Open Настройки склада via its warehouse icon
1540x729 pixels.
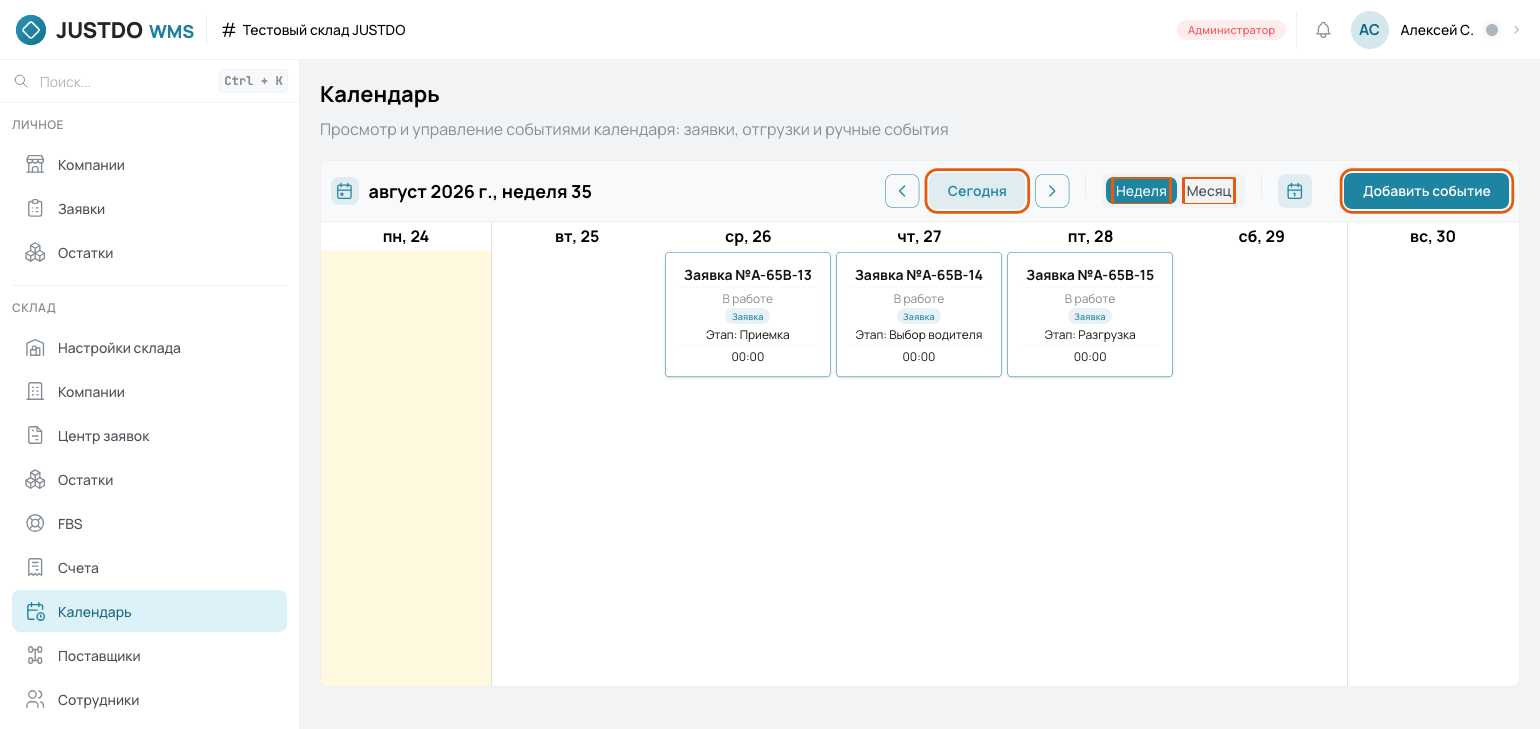point(35,348)
